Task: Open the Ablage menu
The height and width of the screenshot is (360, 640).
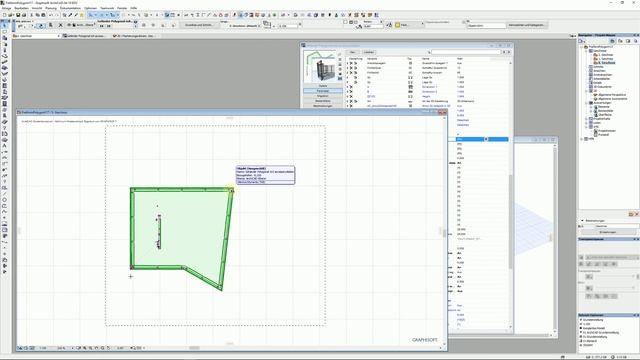Action: point(7,8)
